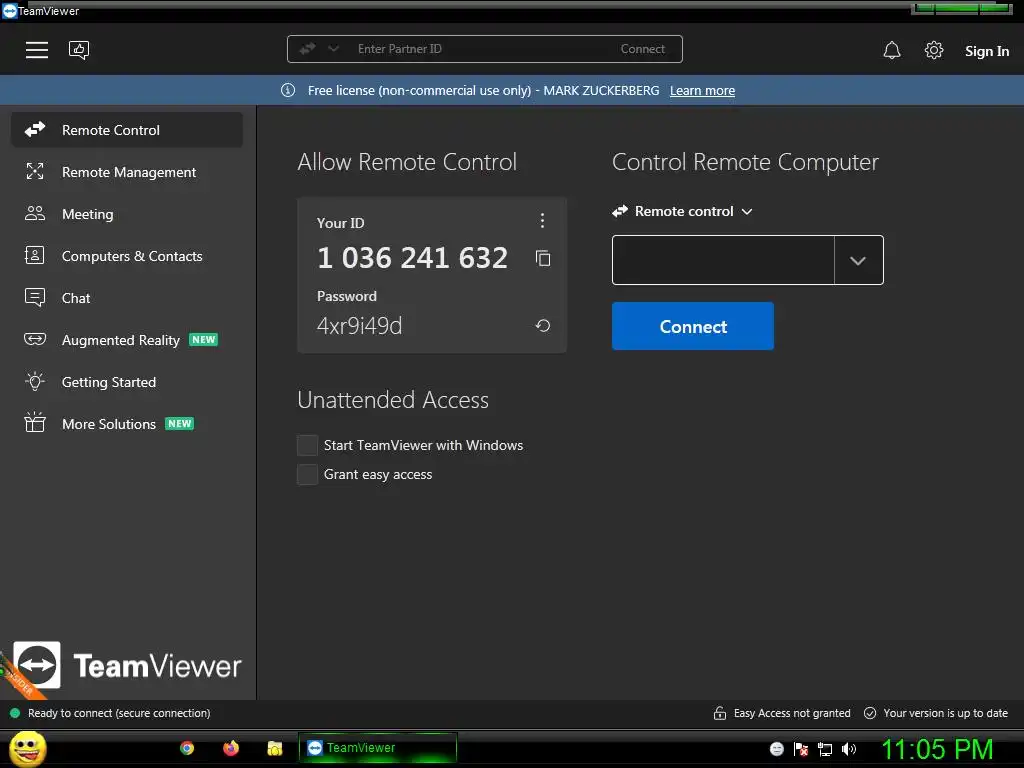Click the flag with red X tray icon

(x=801, y=749)
